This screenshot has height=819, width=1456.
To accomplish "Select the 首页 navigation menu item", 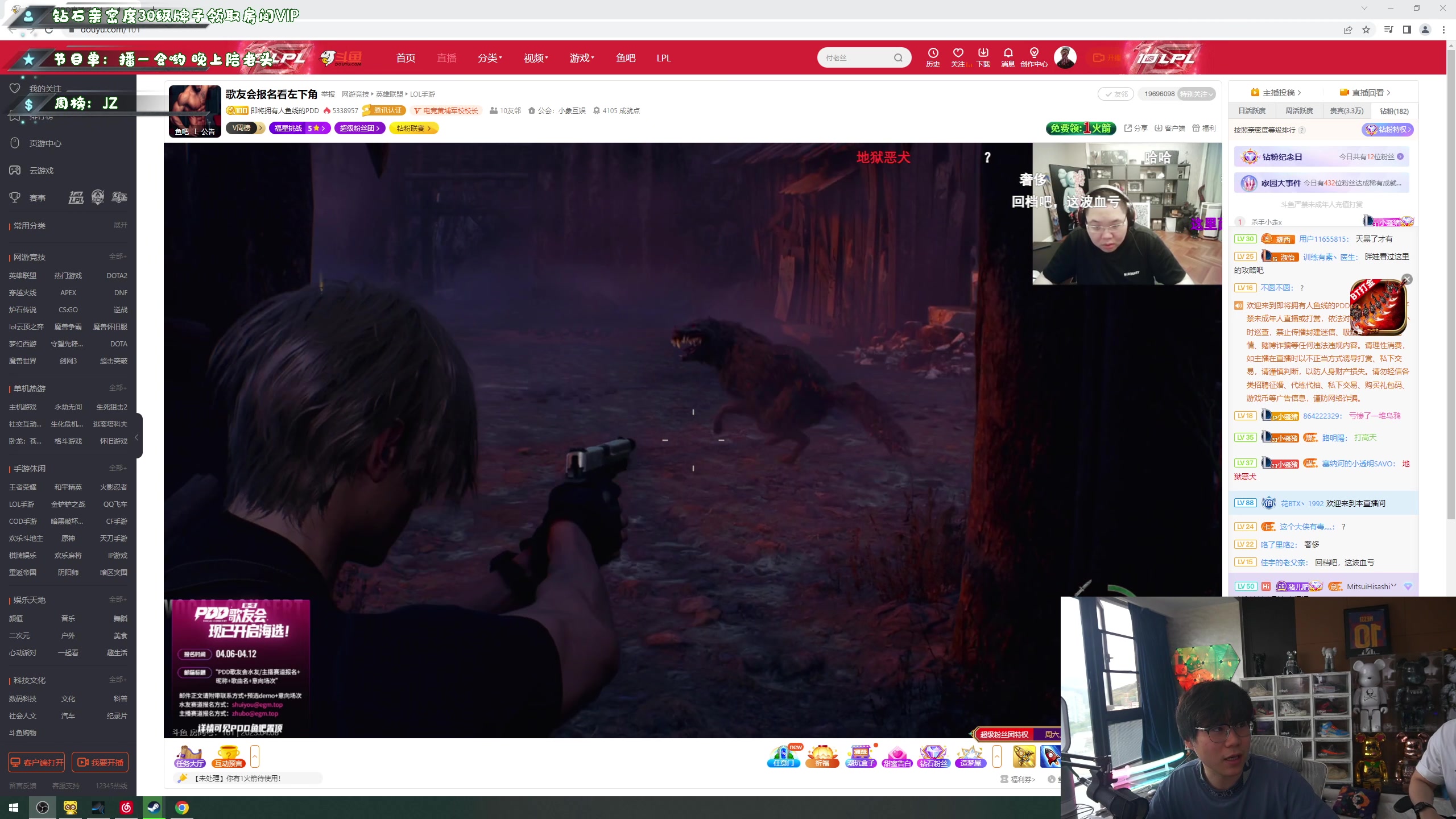I will point(406,58).
